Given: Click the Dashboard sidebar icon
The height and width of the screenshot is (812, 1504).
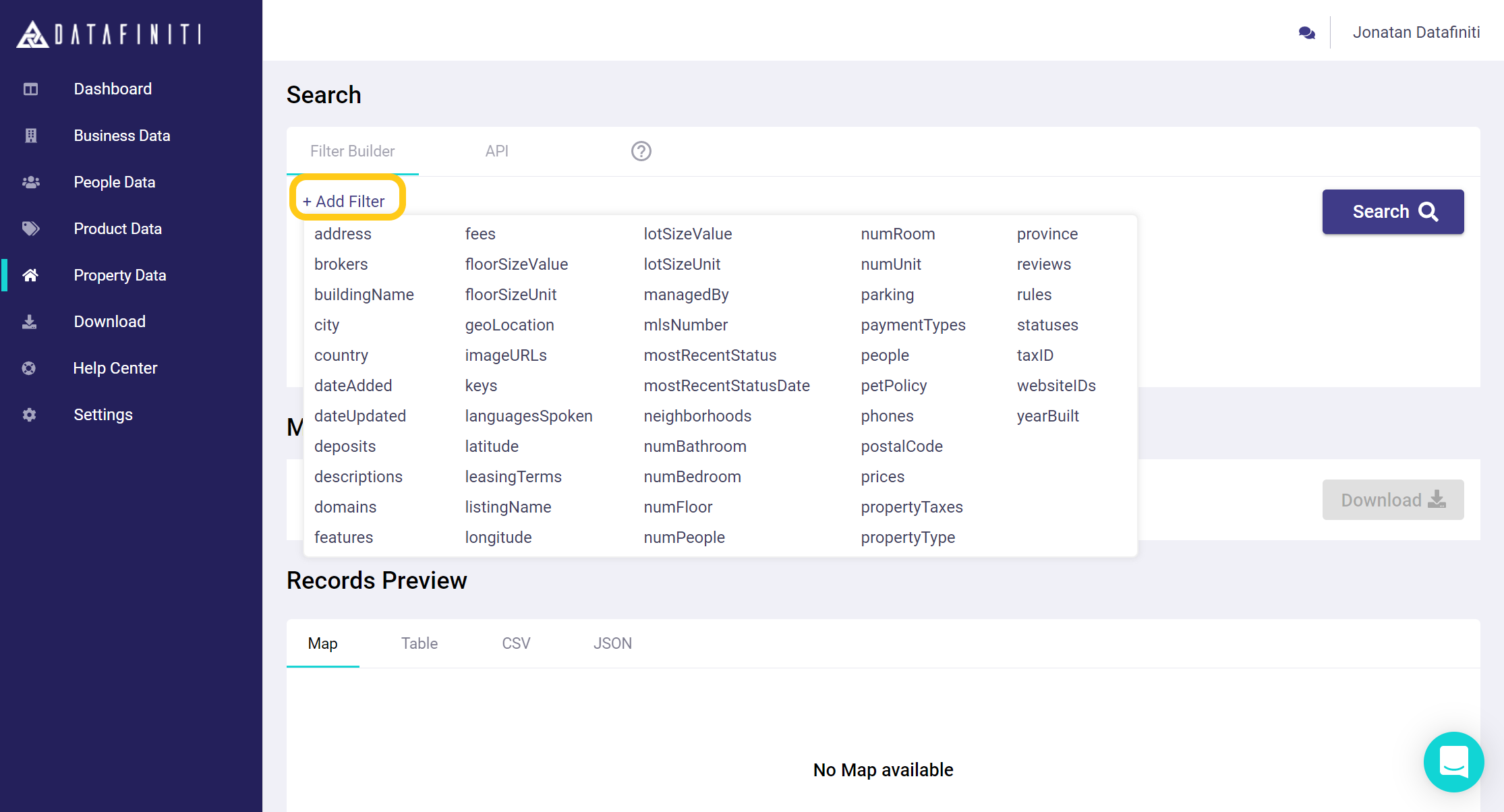Looking at the screenshot, I should click(x=30, y=89).
